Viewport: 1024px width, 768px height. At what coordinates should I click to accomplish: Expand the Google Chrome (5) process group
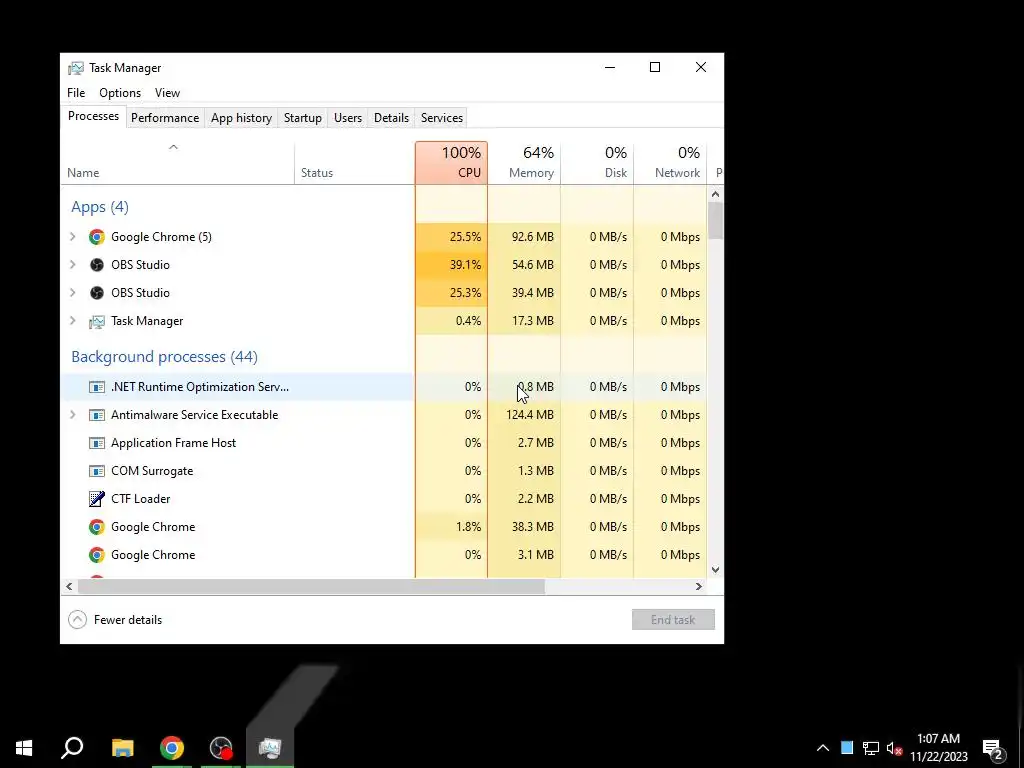[x=72, y=237]
